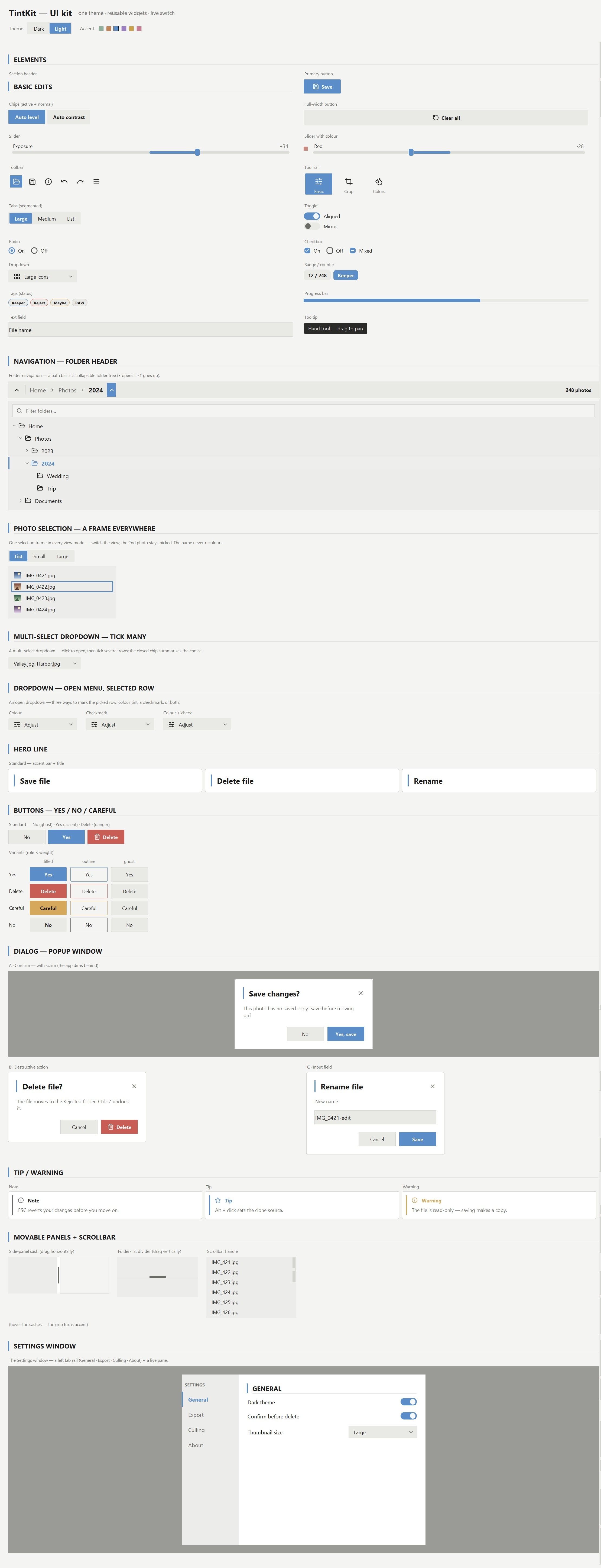The width and height of the screenshot is (601, 1568).
Task: Open the Adjust dropdown under Colour
Action: point(43,724)
